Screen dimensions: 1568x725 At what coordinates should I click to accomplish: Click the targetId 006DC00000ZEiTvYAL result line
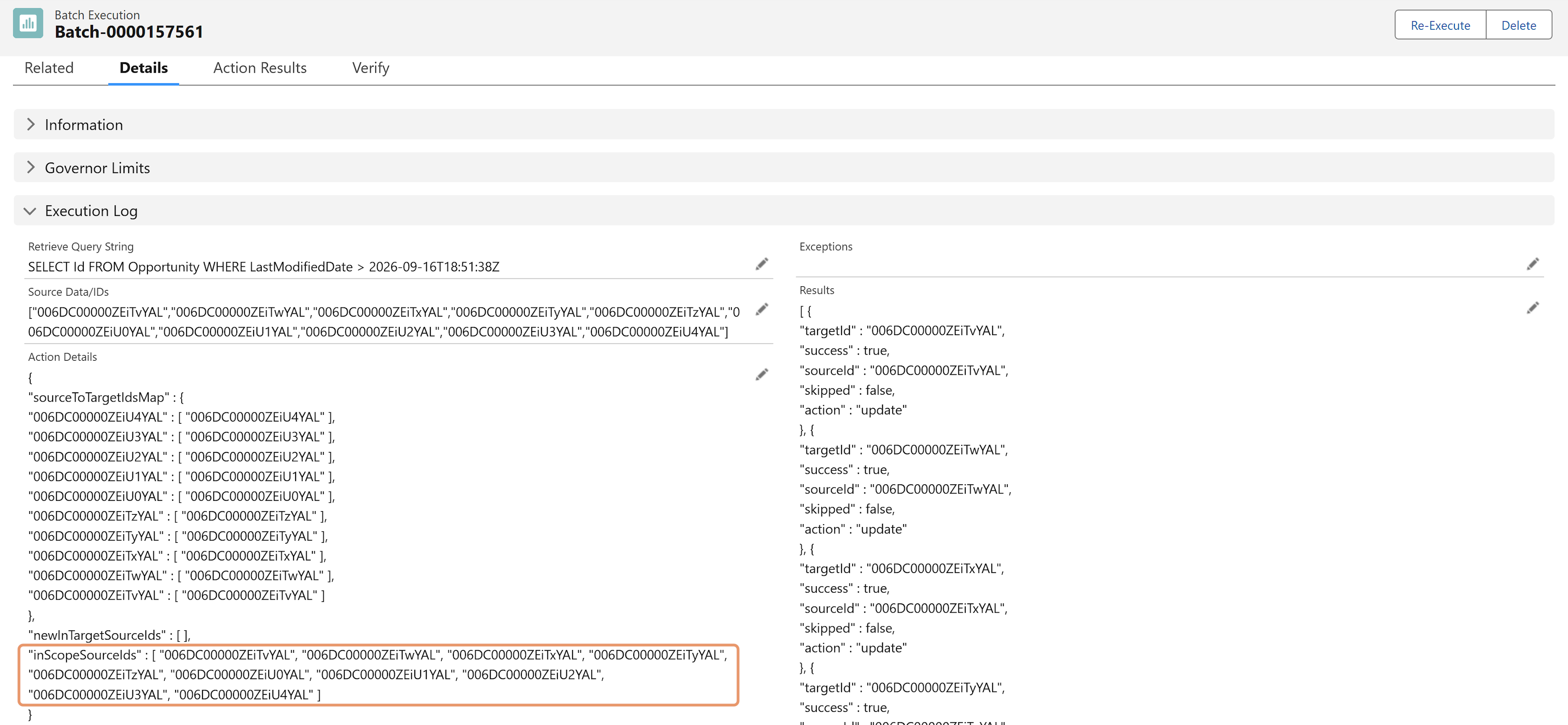point(902,331)
